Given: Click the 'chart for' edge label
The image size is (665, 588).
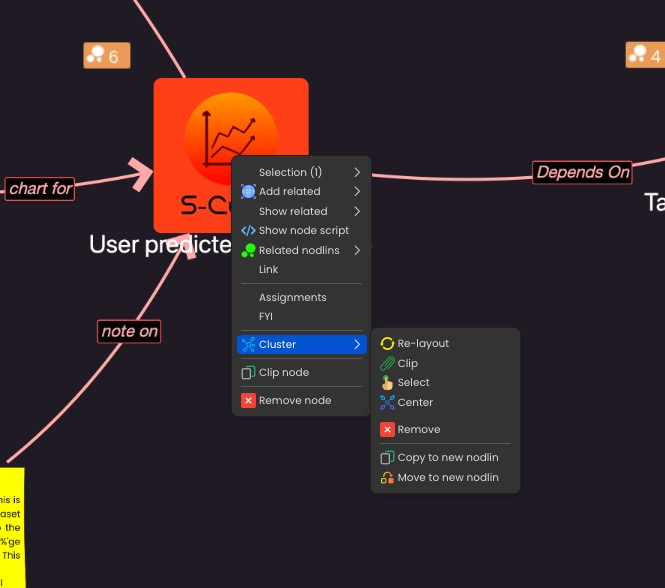Looking at the screenshot, I should 40,188.
